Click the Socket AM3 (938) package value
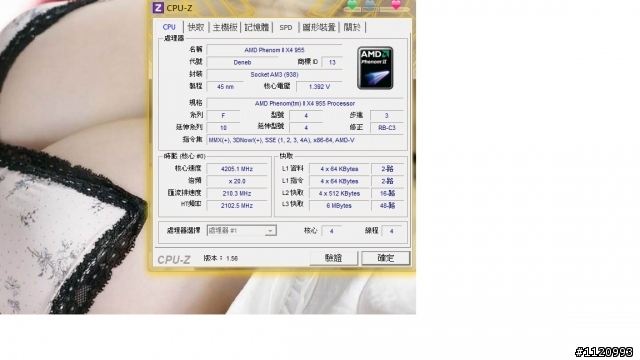The width and height of the screenshot is (640, 360). [x=274, y=75]
